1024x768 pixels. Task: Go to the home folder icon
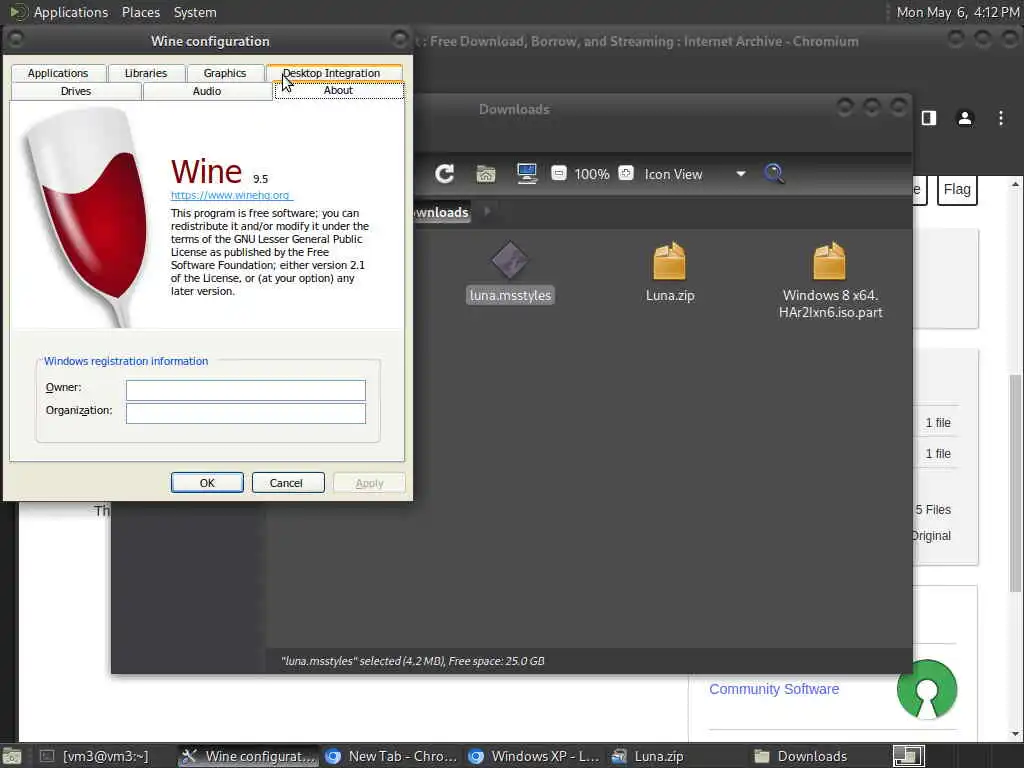click(486, 174)
